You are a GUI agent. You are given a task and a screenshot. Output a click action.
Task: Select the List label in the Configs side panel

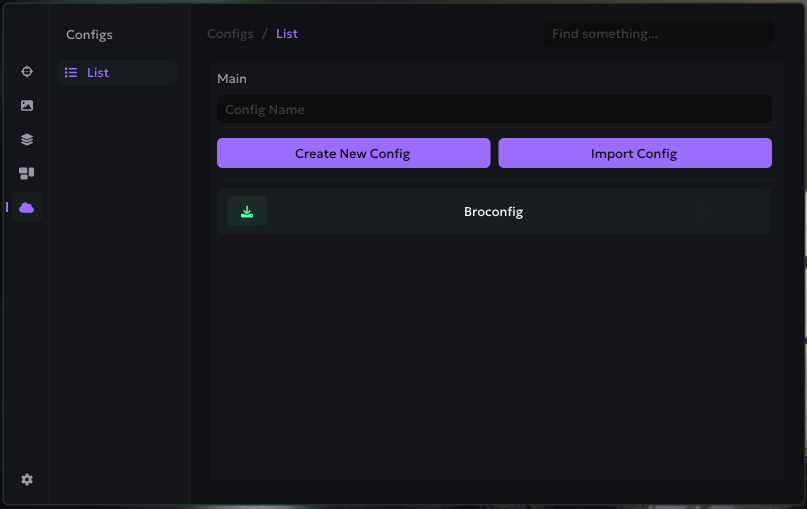click(x=98, y=73)
